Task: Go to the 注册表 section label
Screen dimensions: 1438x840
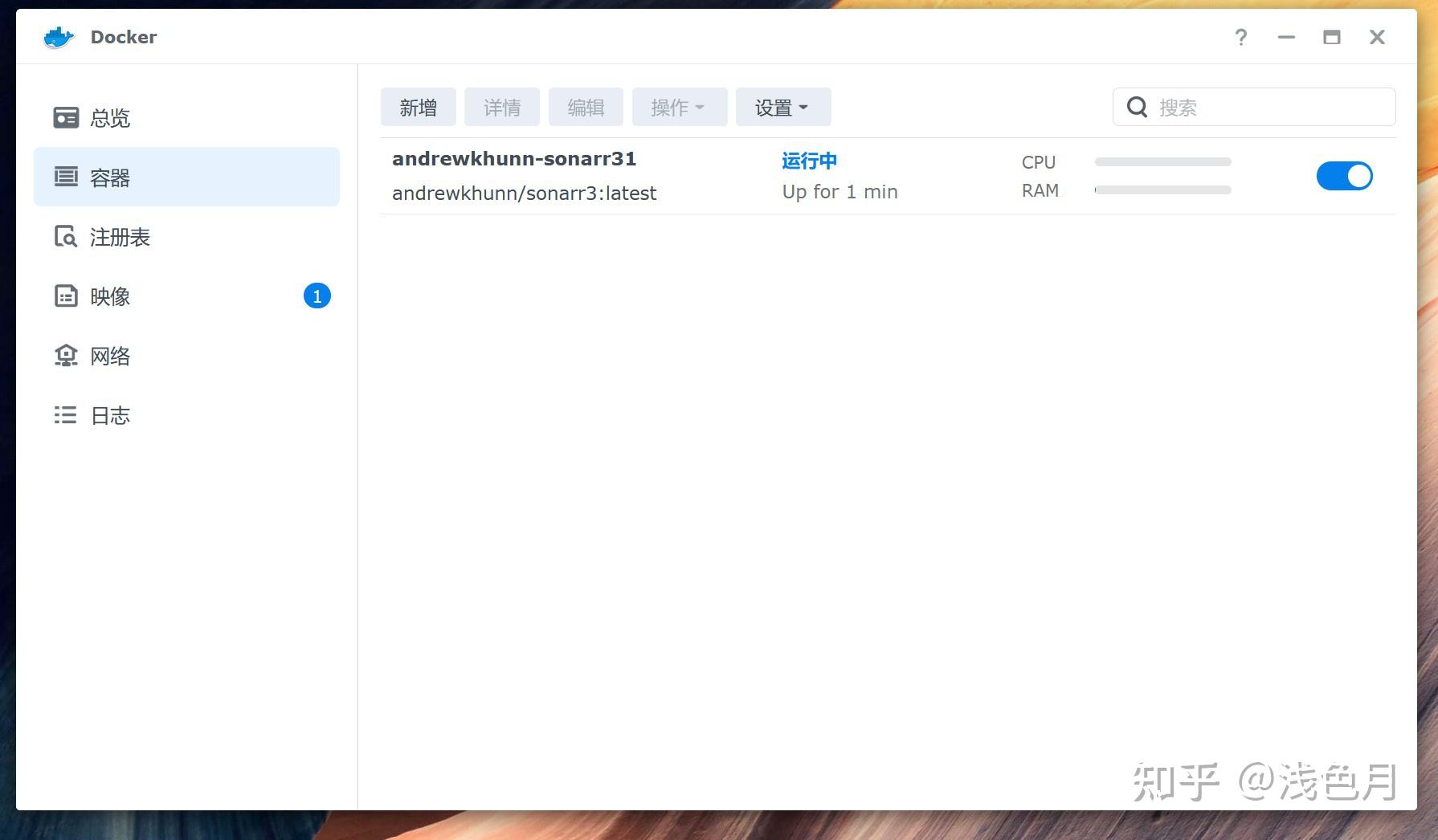Action: tap(120, 237)
